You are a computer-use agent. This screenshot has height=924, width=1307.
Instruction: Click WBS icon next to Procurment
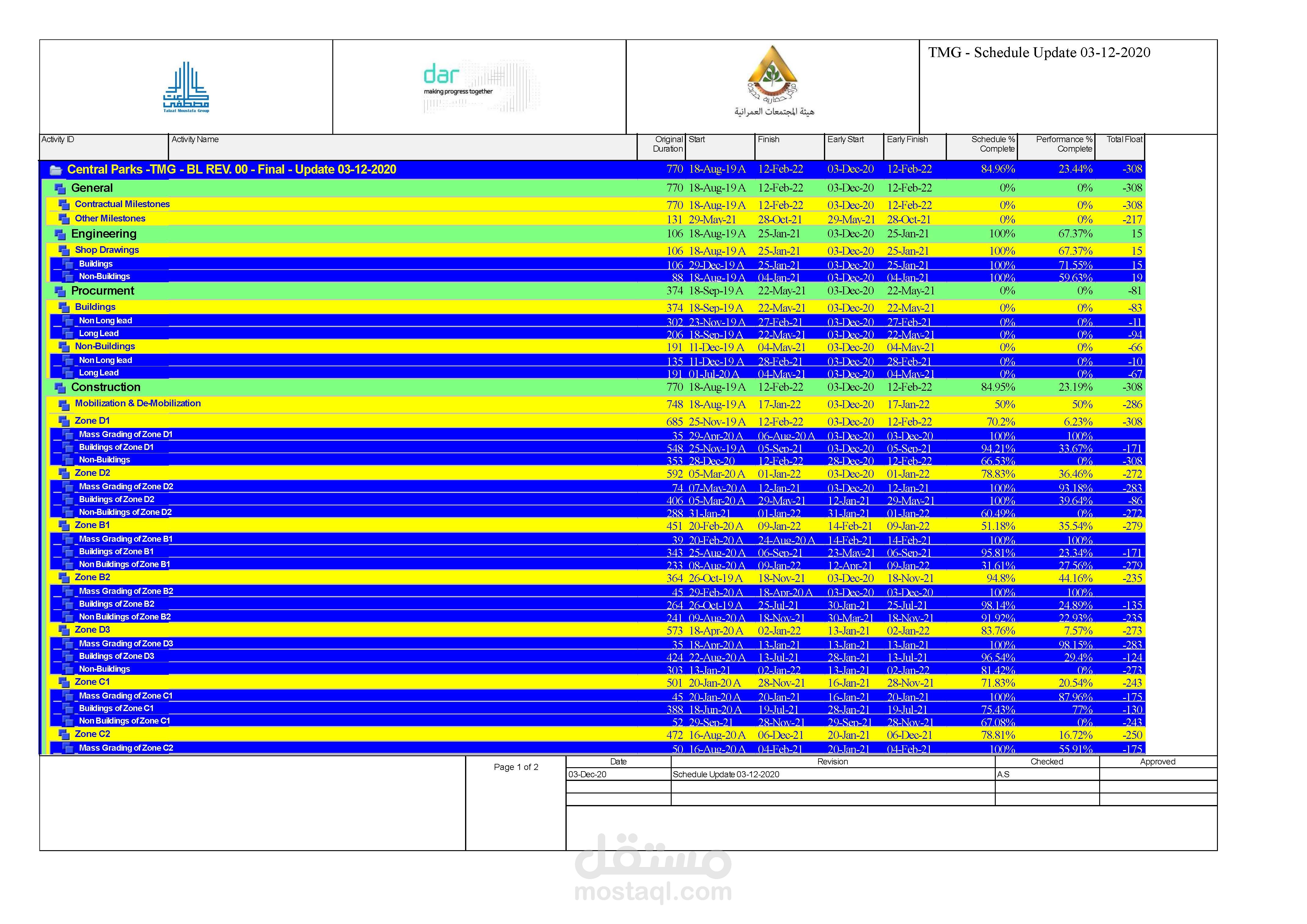click(x=60, y=291)
